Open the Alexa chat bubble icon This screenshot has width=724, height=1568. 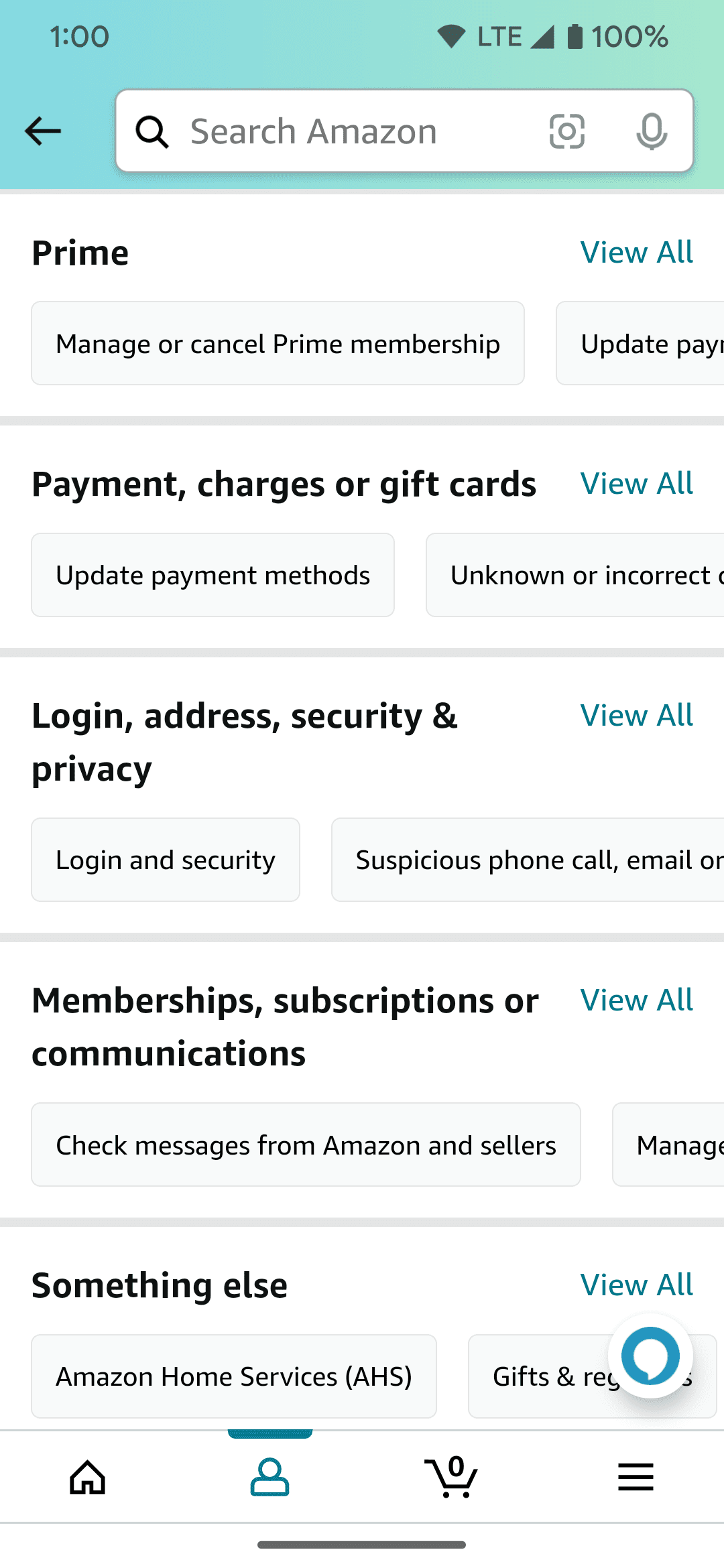[650, 1356]
